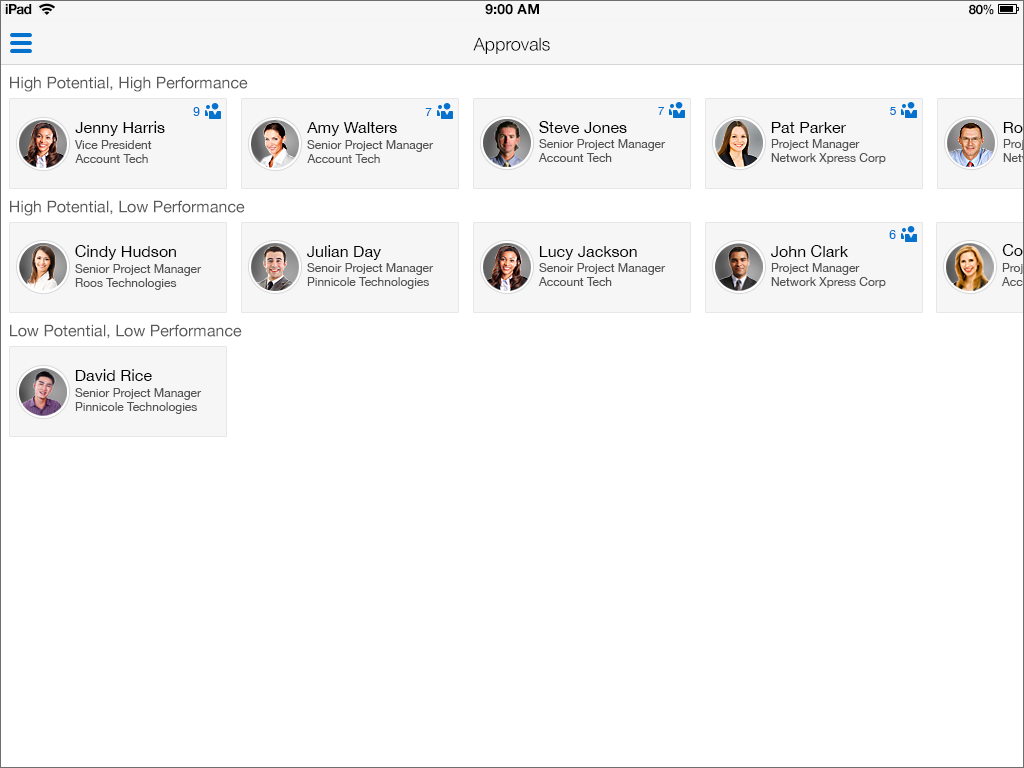Click John Clark's Project Manager title
Viewport: 1024px width, 768px height.
[x=814, y=268]
